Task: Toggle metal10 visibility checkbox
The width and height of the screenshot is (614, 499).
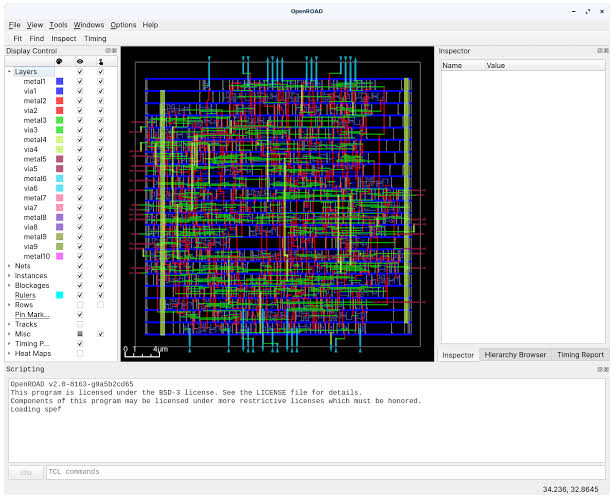Action: (80, 256)
